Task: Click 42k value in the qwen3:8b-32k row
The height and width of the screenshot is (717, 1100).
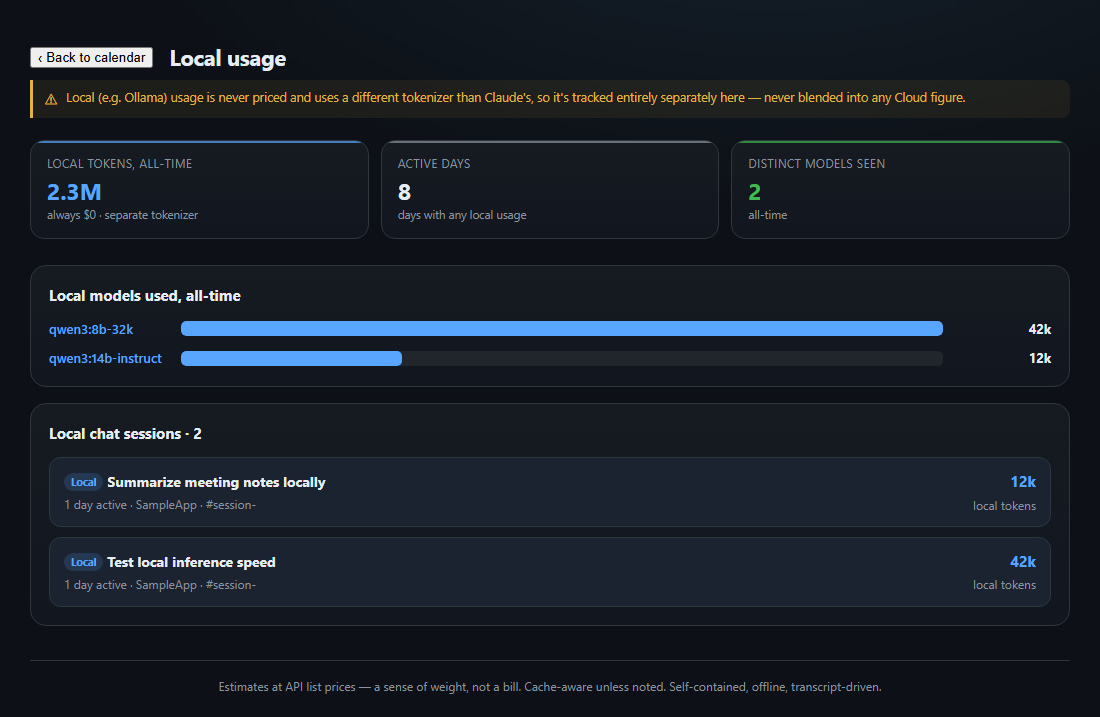Action: [x=1040, y=329]
